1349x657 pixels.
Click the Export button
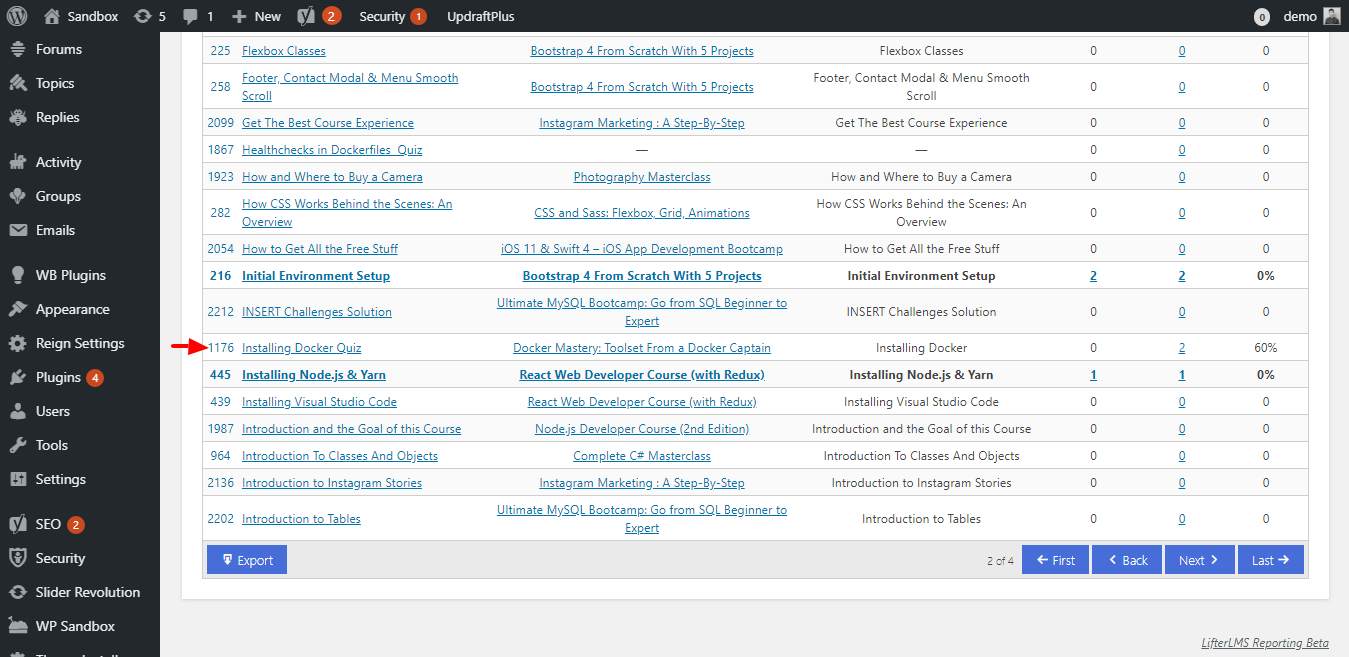247,560
